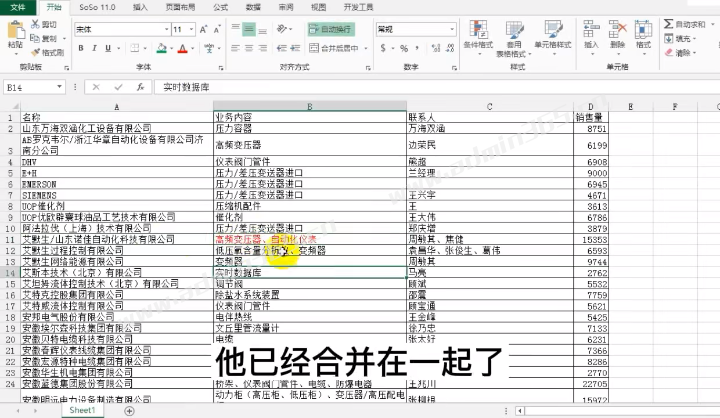This screenshot has width=720, height=418.
Task: Decrease the cell indent
Action: point(281,48)
